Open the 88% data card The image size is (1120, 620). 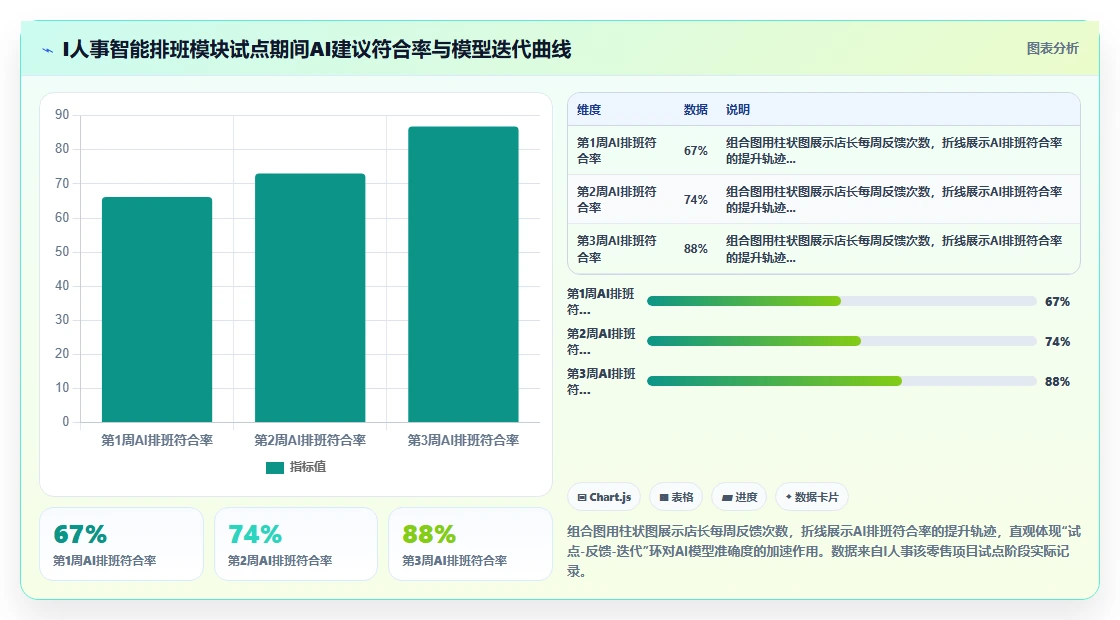click(470, 544)
